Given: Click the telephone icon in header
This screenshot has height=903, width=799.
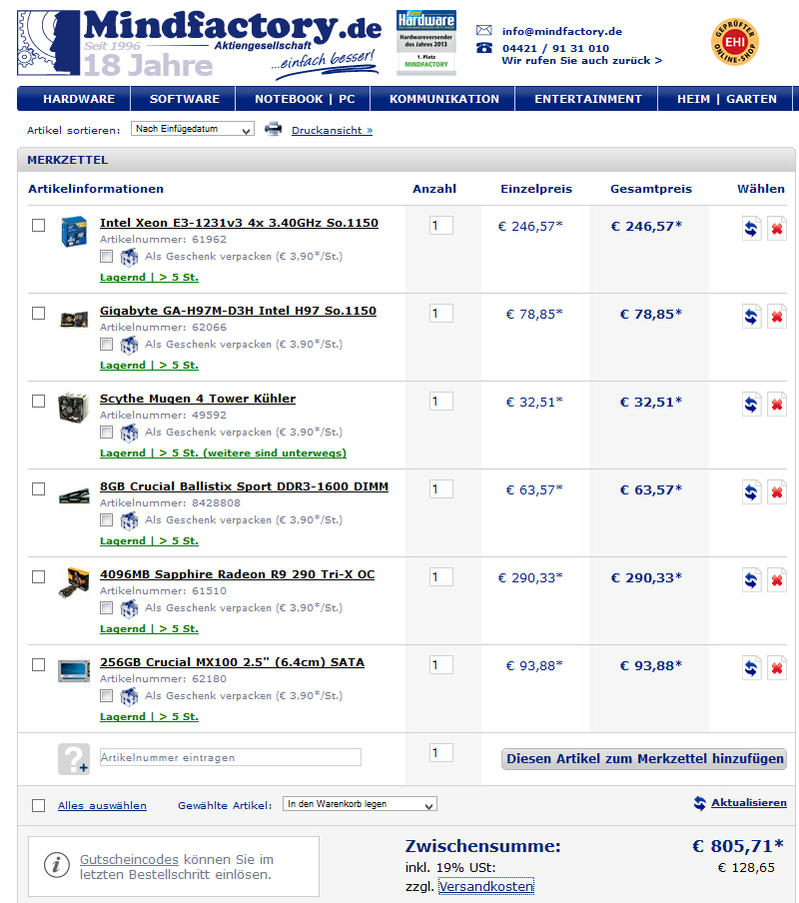Looking at the screenshot, I should pos(484,48).
